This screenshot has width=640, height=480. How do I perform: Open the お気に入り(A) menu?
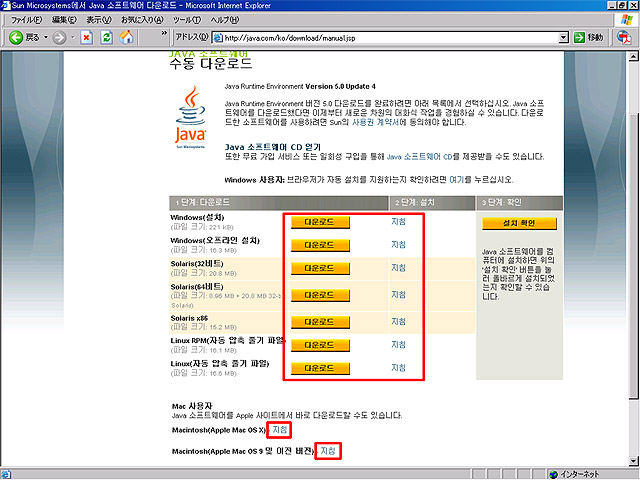[142, 20]
